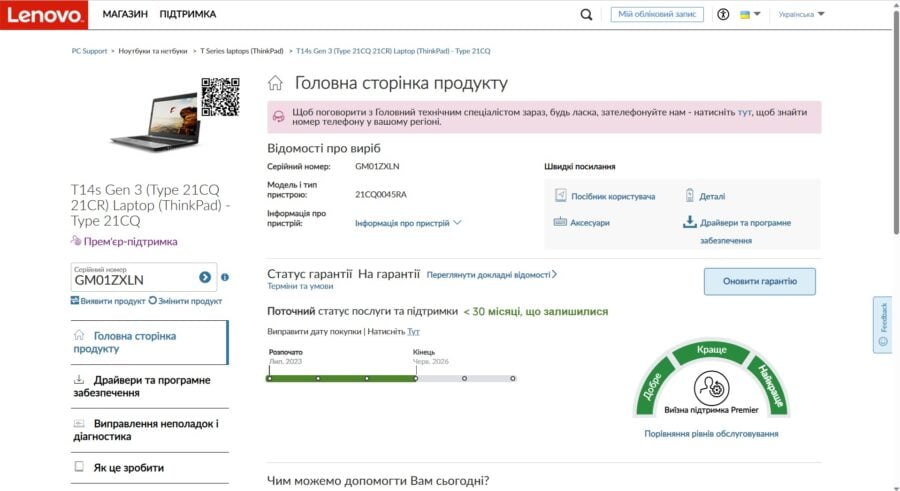Click the accessibility icon in header
The height and width of the screenshot is (491, 900).
pos(723,14)
